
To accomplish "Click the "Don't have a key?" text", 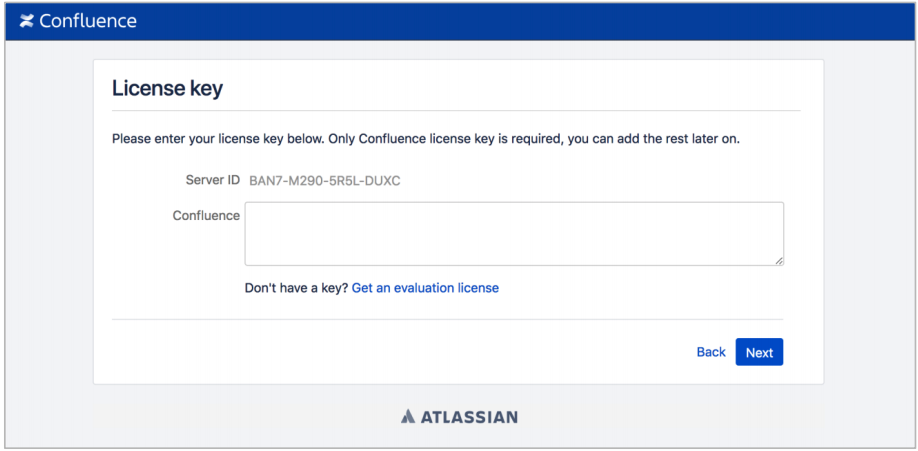I will (x=296, y=288).
